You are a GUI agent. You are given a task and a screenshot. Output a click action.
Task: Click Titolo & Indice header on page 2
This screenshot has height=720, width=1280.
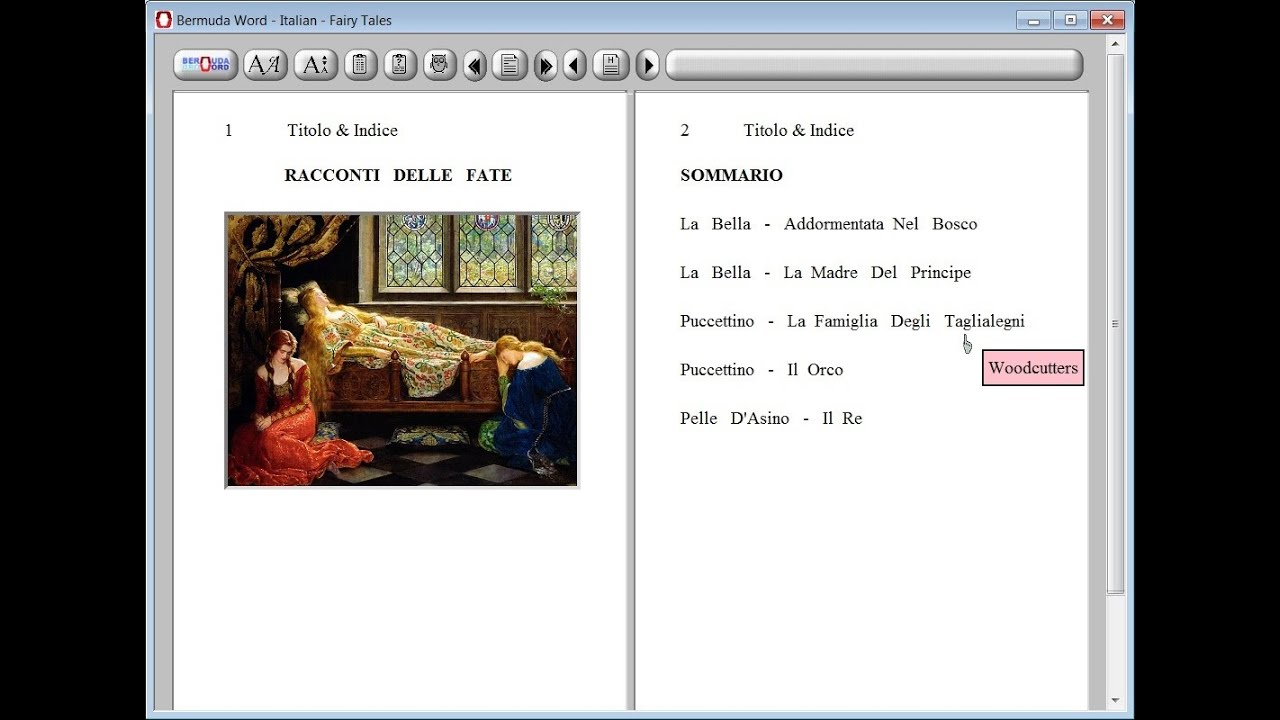click(x=798, y=130)
